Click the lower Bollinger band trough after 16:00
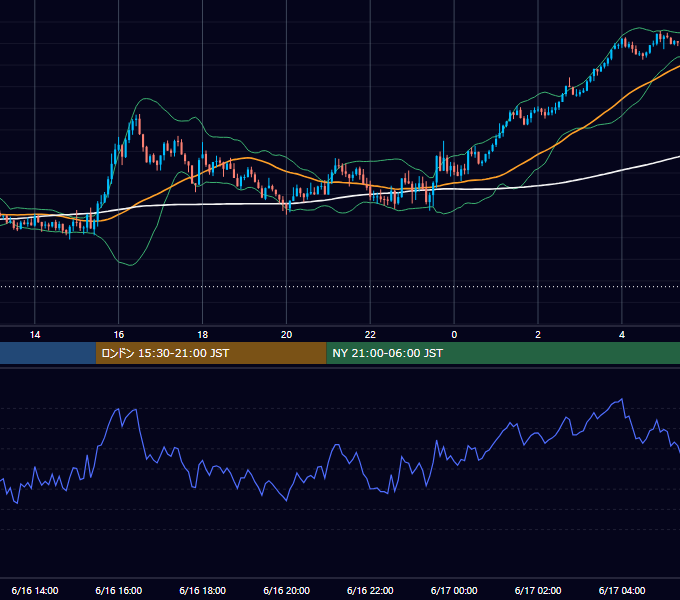This screenshot has width=680, height=600. [130, 264]
